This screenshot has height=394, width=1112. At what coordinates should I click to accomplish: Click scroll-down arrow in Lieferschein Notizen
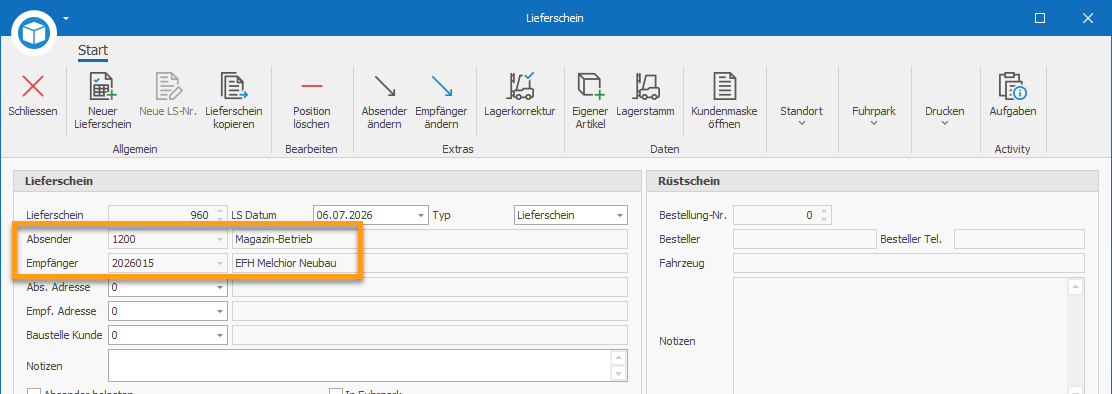click(618, 373)
